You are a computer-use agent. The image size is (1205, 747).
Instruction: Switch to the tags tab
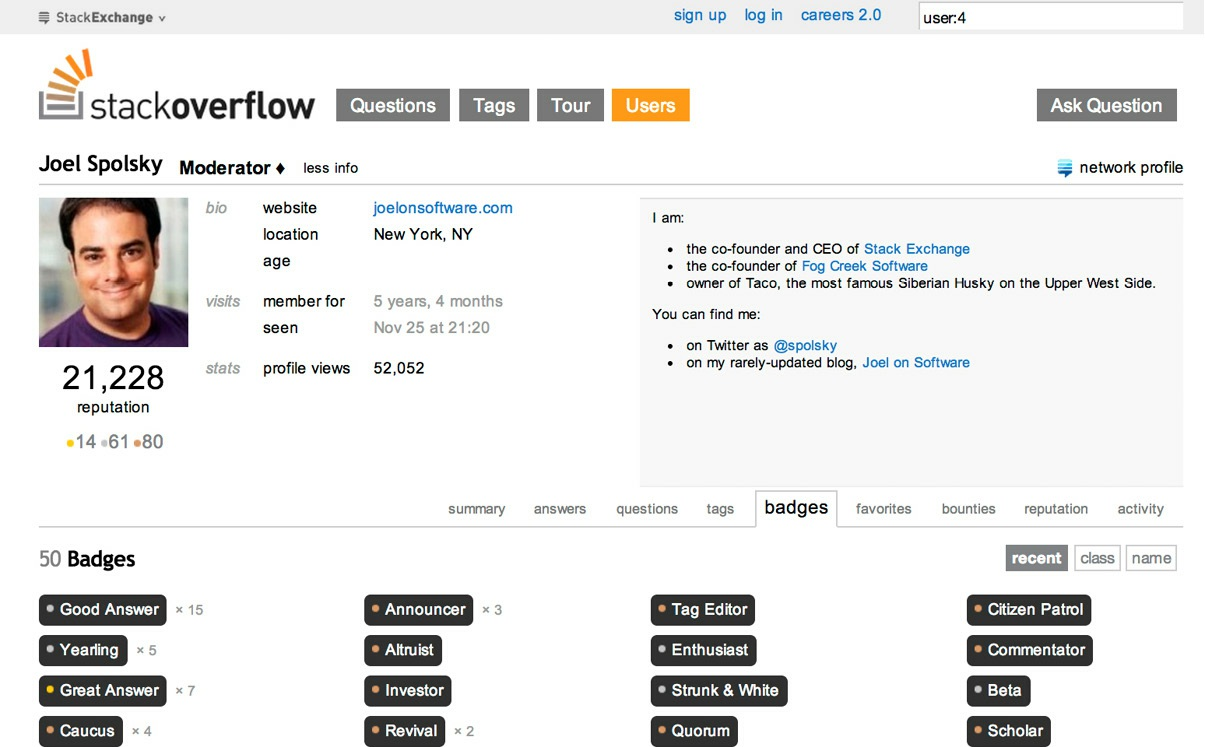click(720, 509)
